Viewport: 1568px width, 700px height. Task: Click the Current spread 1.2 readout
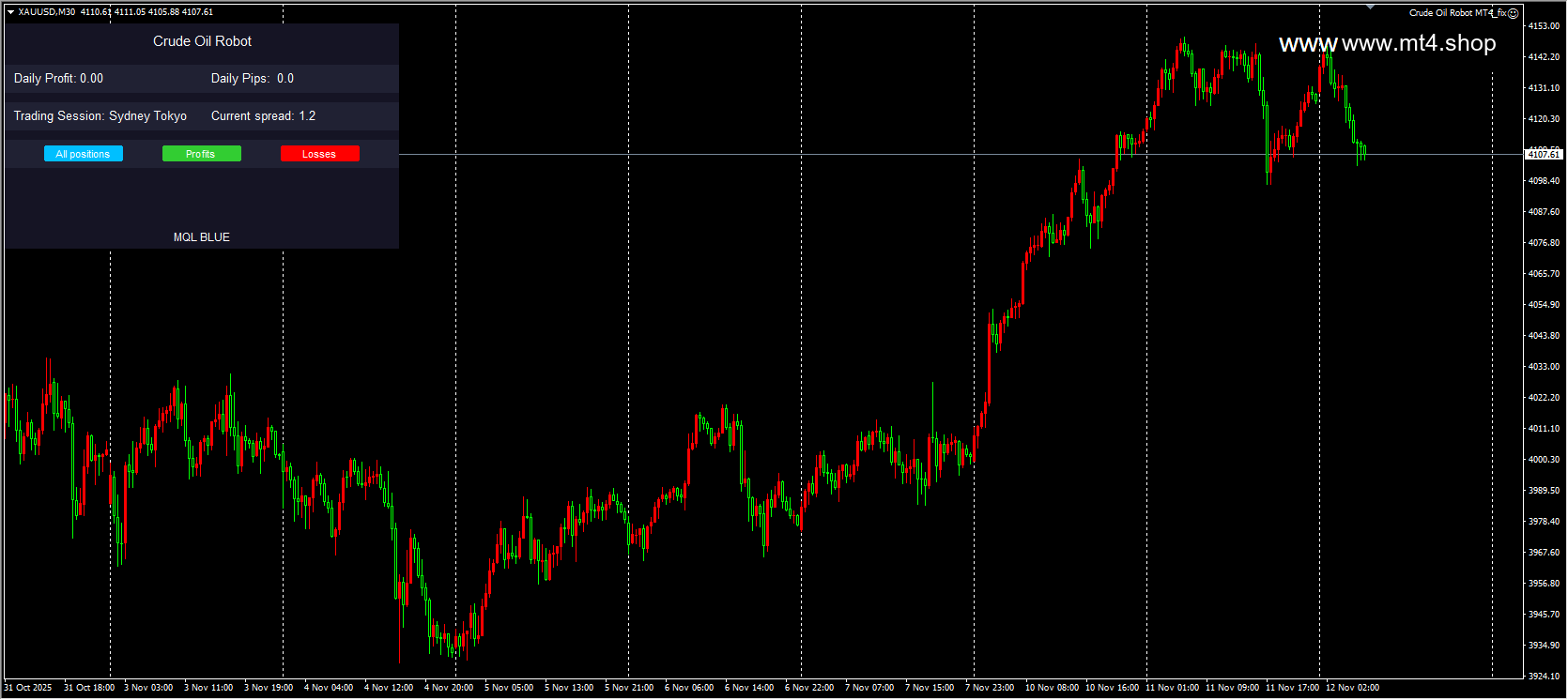tap(263, 116)
